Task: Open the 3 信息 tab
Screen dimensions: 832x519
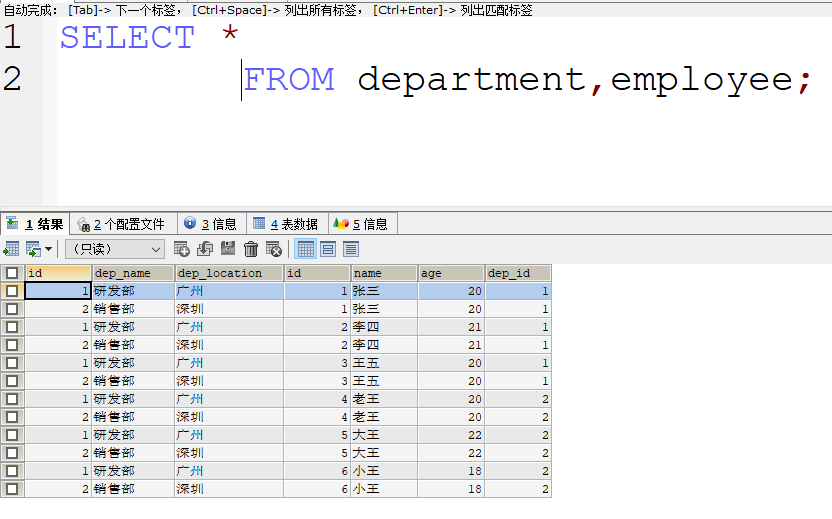Action: pyautogui.click(x=212, y=224)
